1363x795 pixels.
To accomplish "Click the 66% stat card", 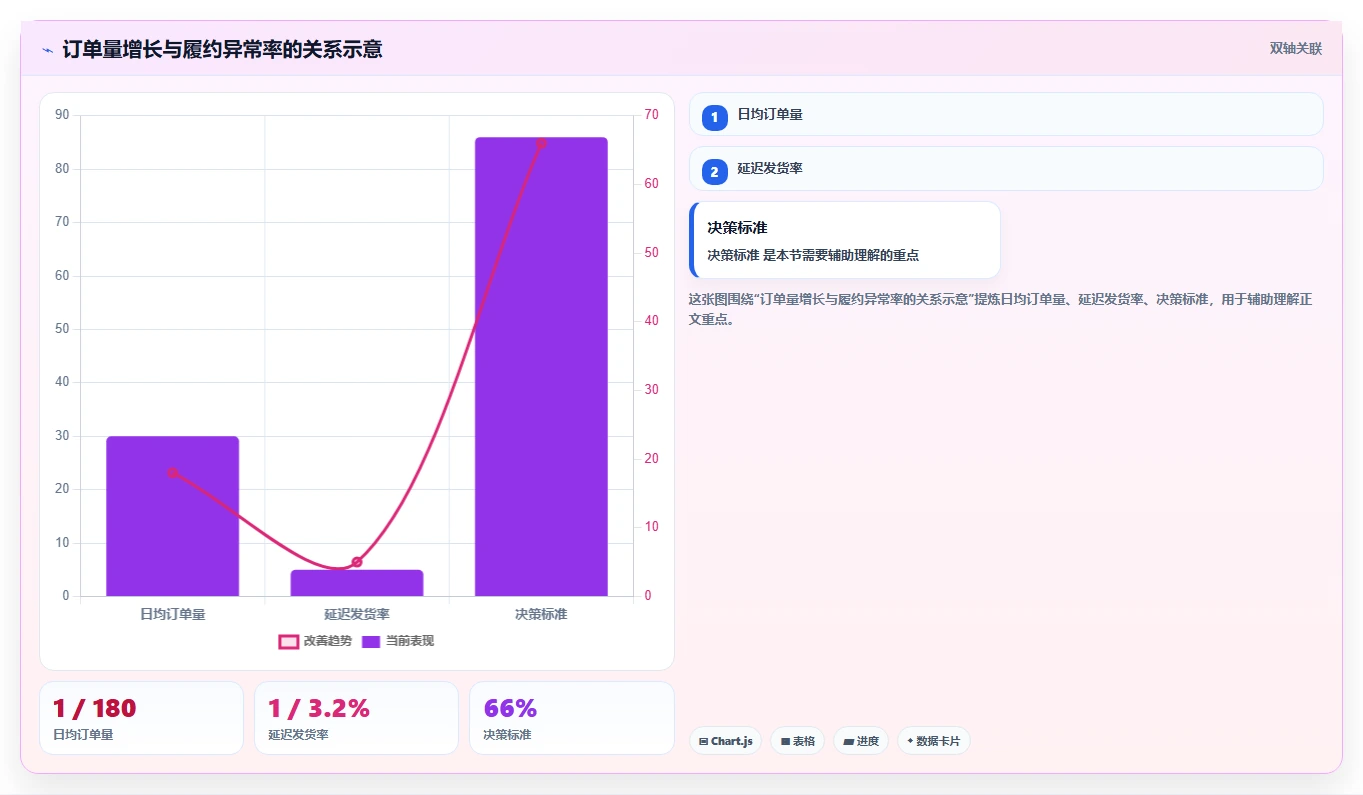I will 571,718.
